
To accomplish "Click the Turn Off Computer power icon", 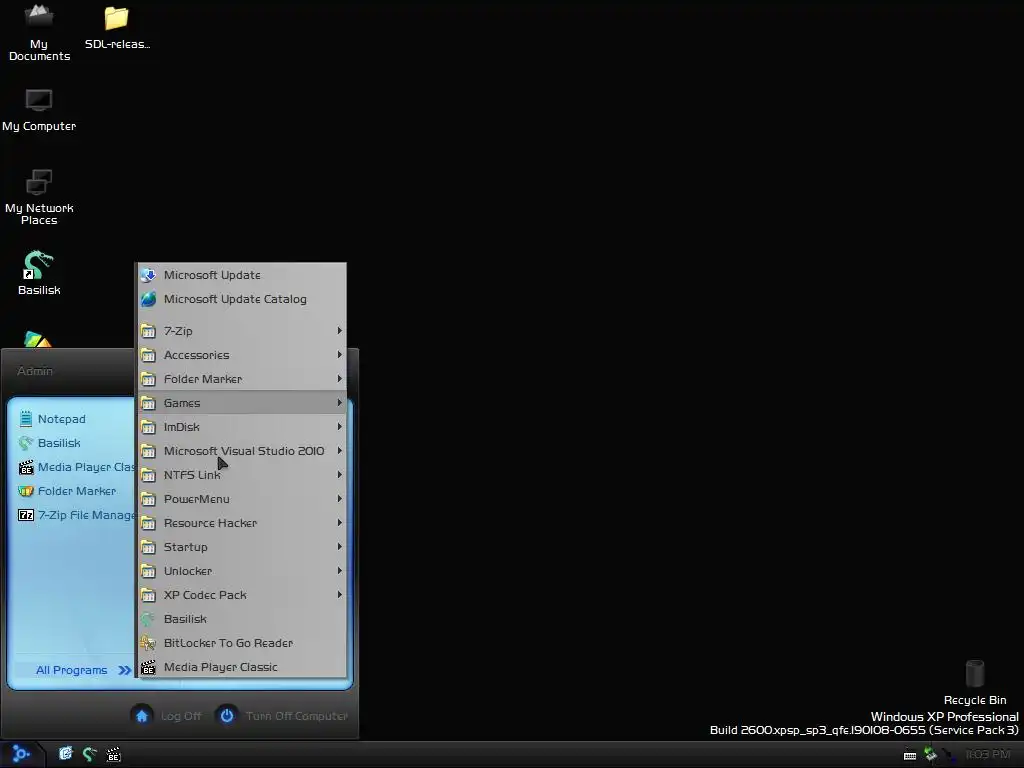I will (x=227, y=716).
